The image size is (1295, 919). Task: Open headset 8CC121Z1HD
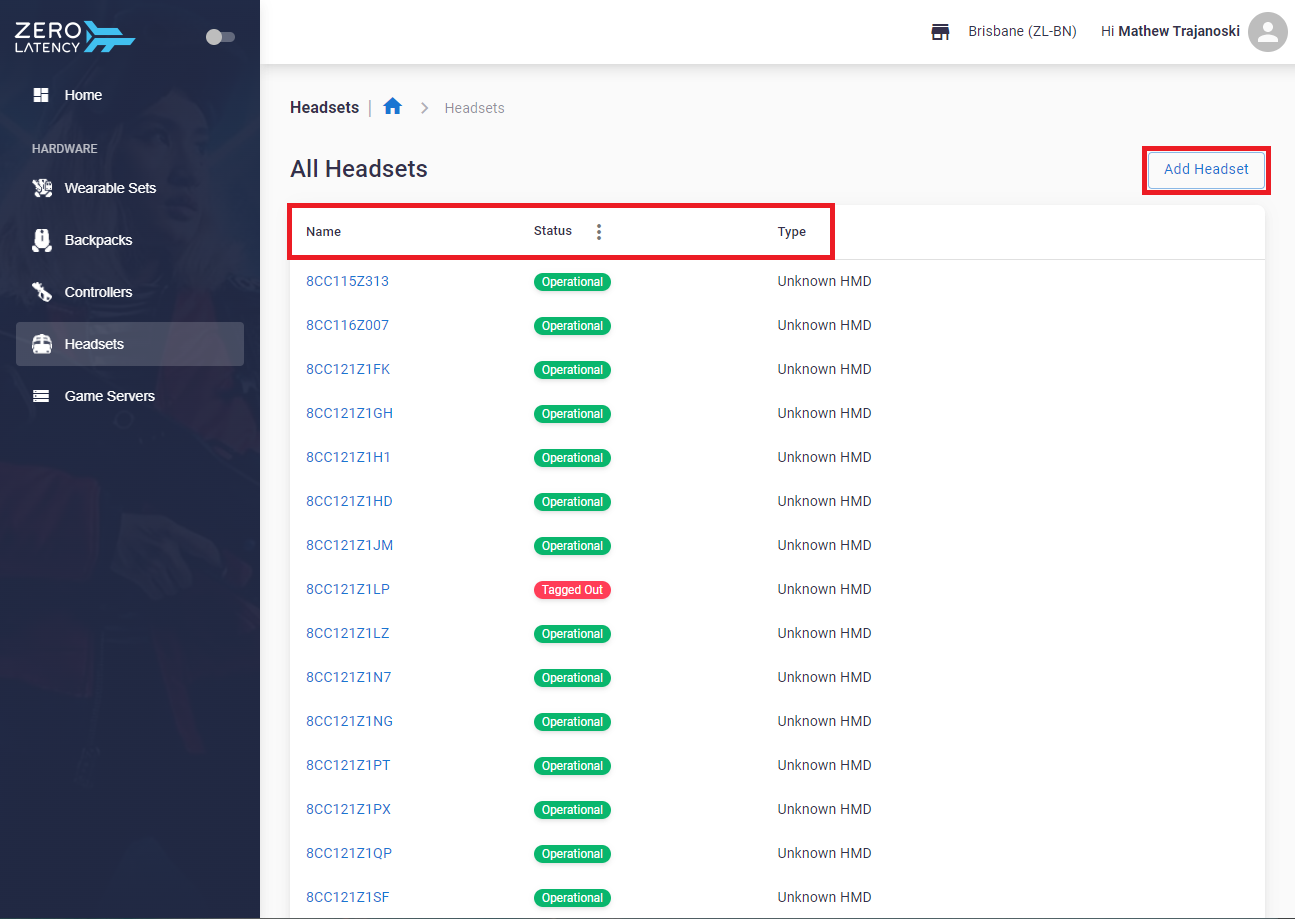pos(349,501)
